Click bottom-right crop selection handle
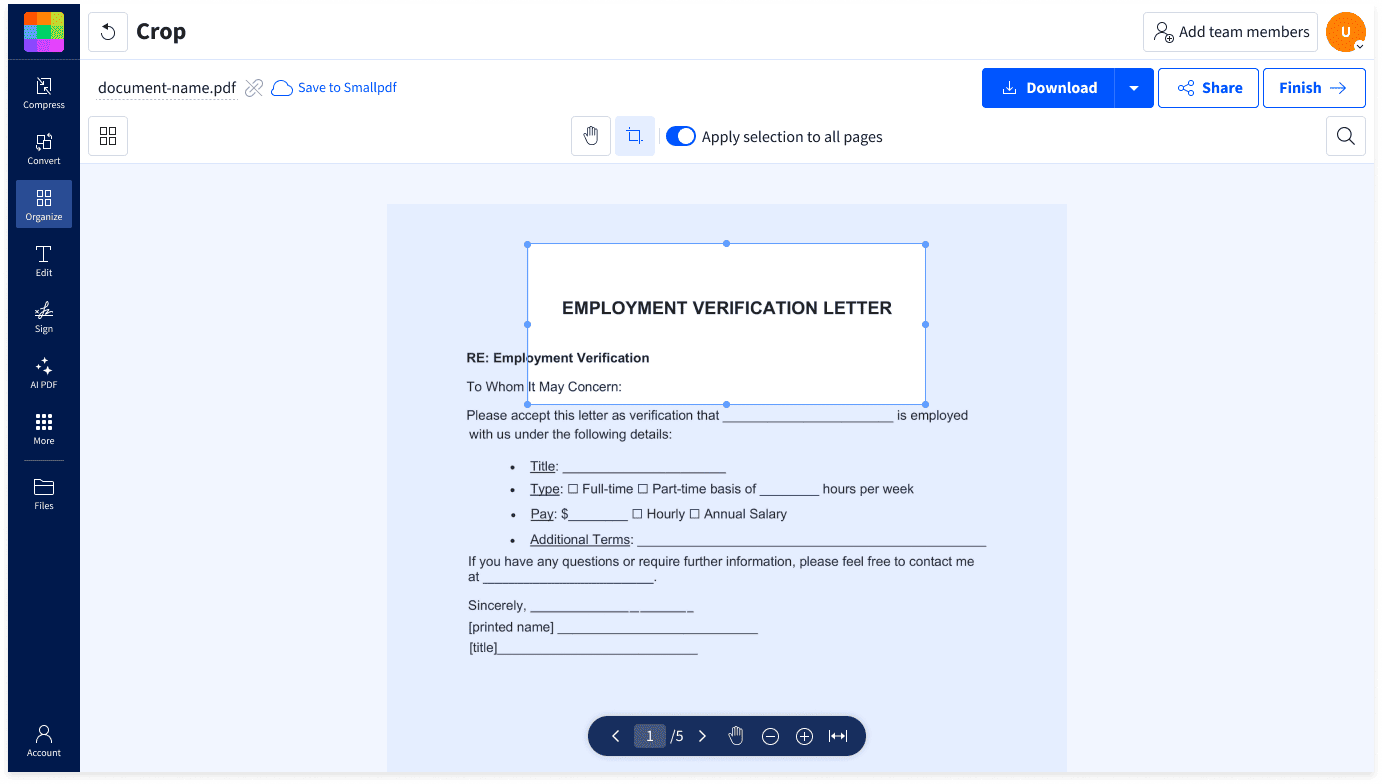1382x784 pixels. [925, 404]
